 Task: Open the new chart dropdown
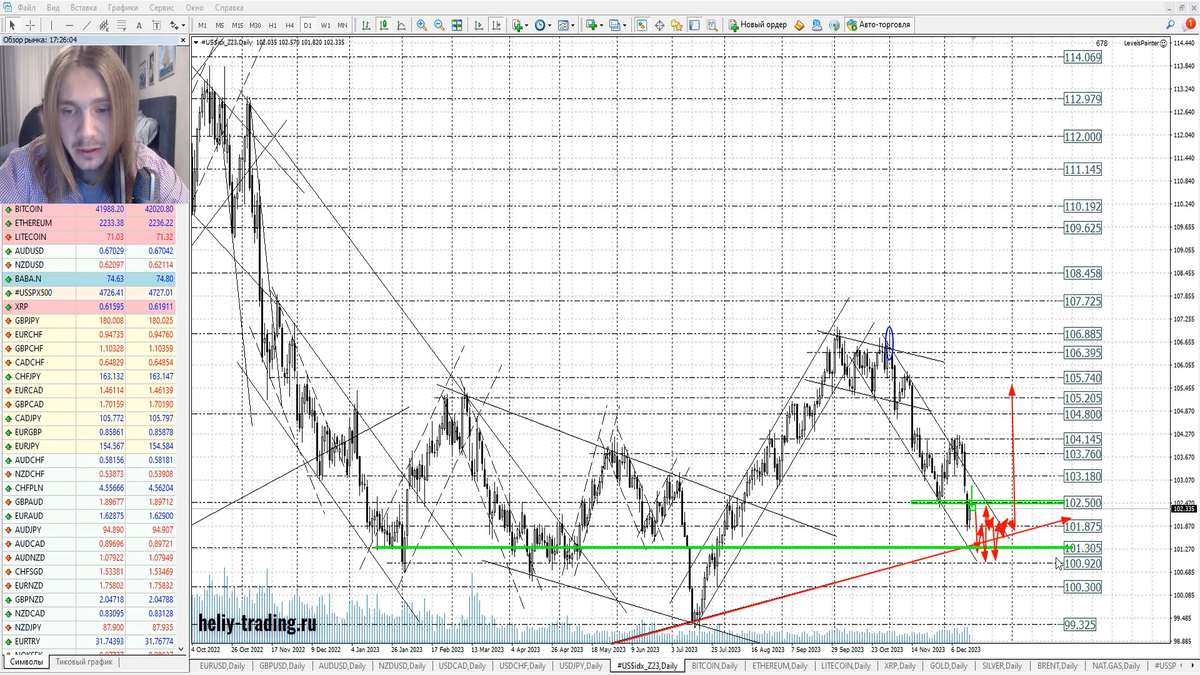point(595,24)
